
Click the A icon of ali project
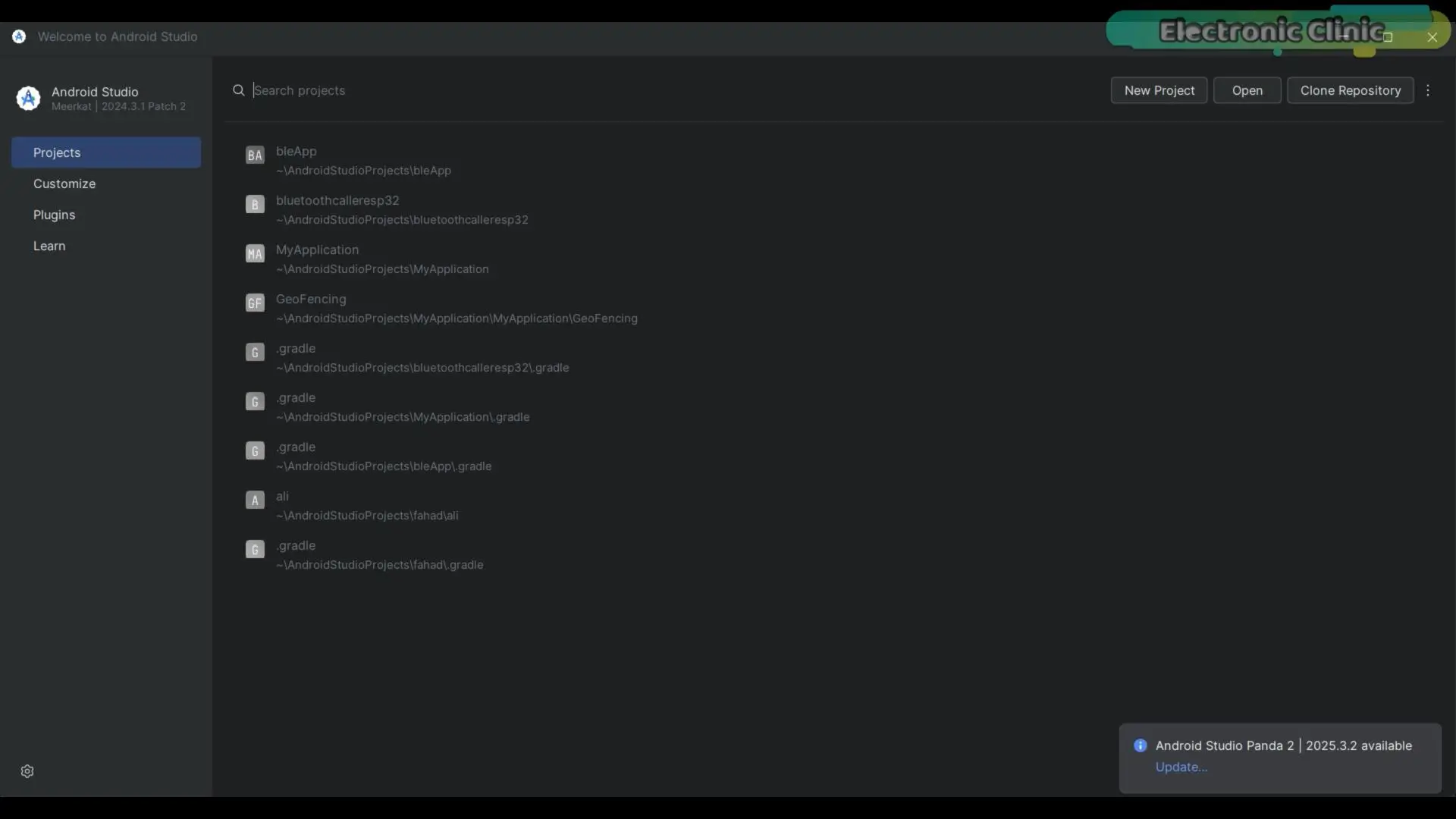coord(255,500)
